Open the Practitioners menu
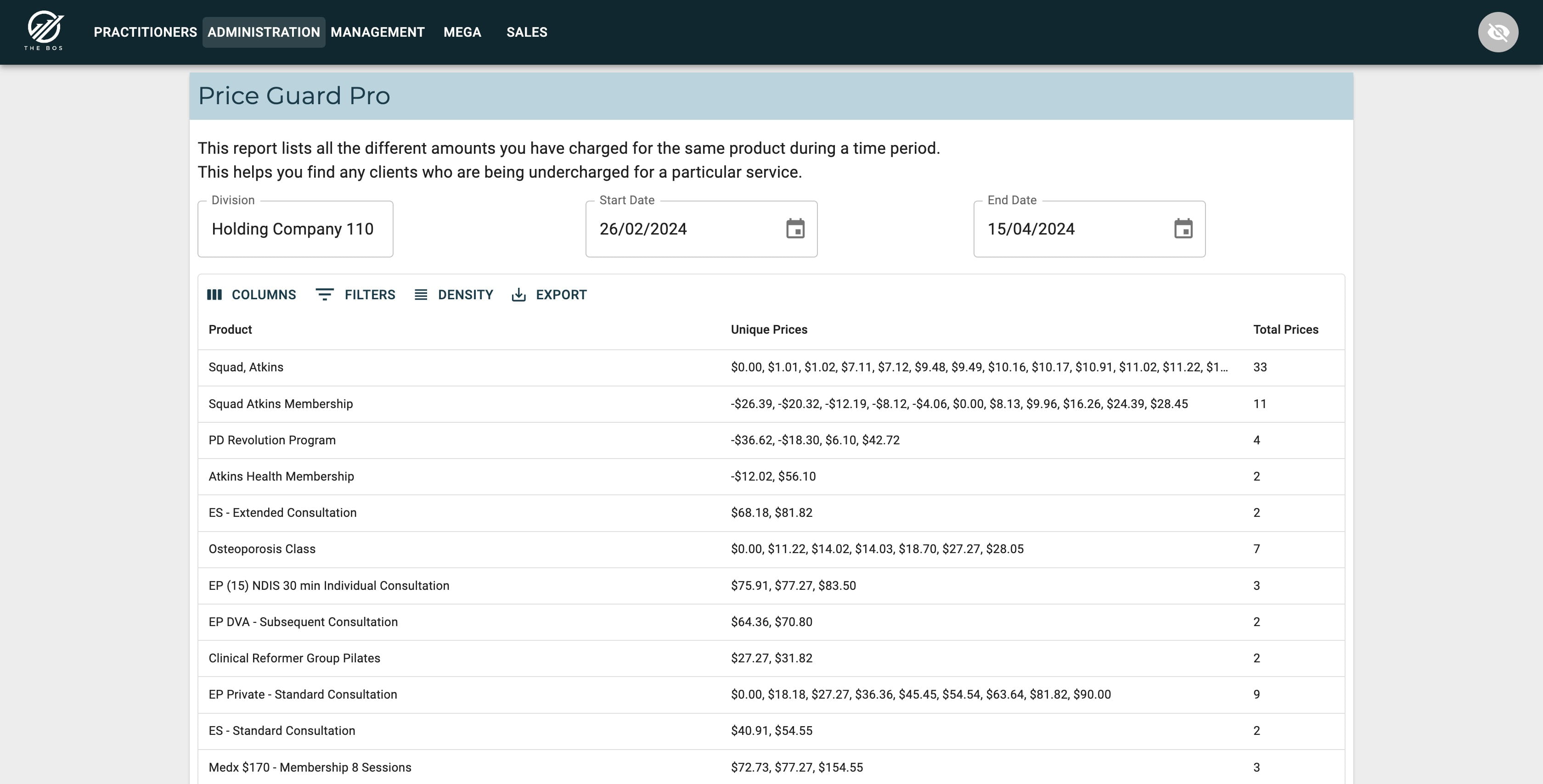The image size is (1543, 784). click(145, 32)
